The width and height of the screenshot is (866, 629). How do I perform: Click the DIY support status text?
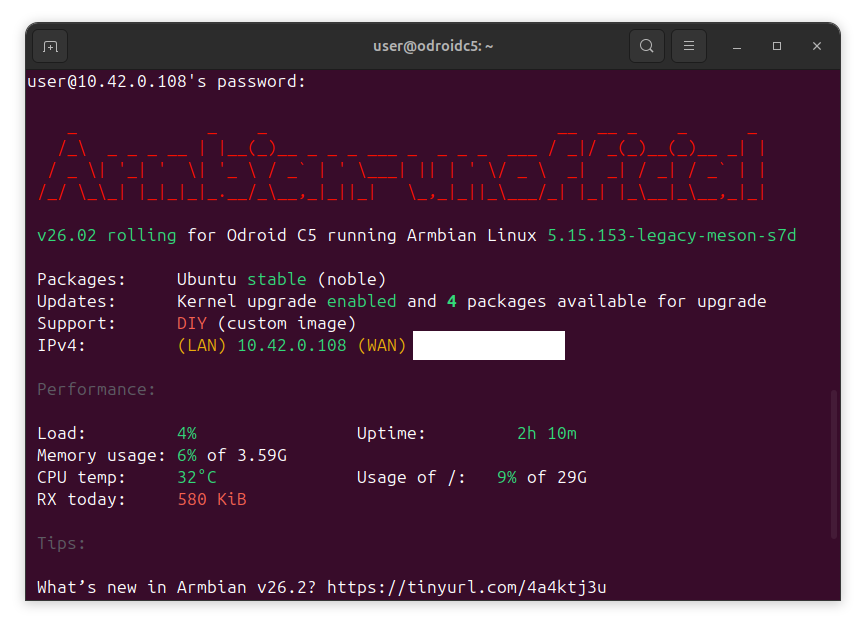click(x=191, y=323)
